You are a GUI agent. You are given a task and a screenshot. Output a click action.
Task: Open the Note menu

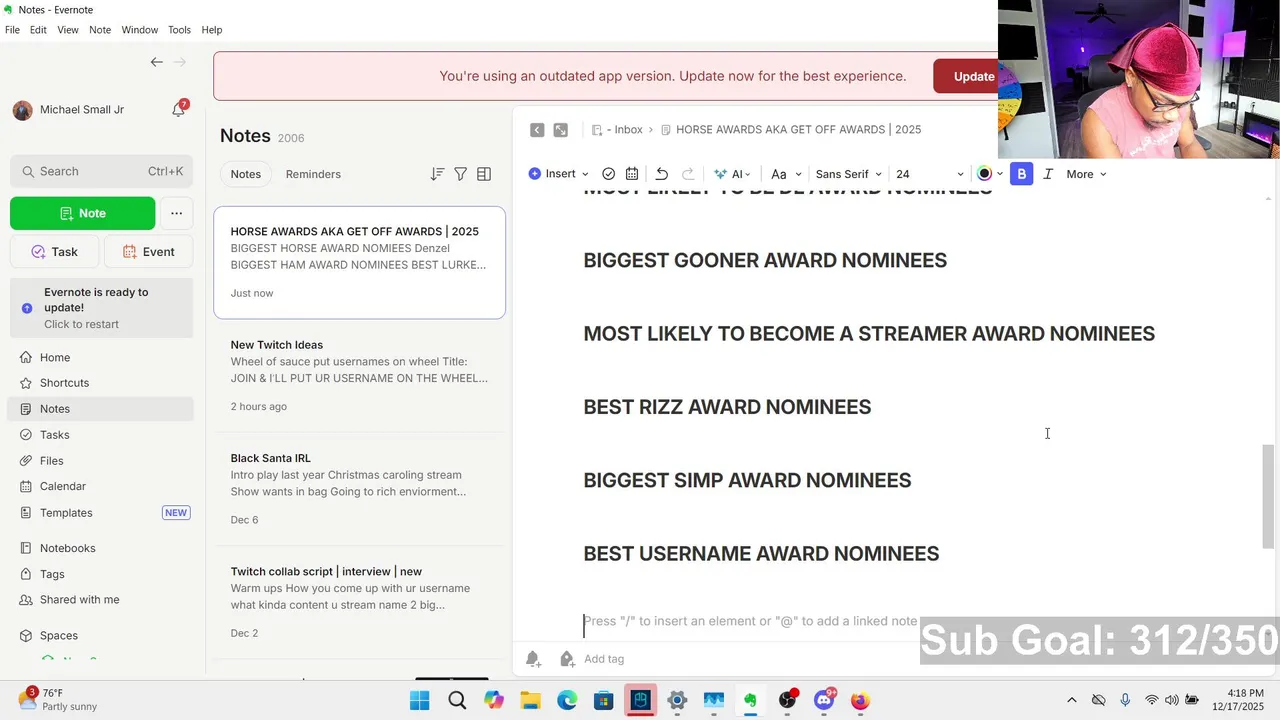pyautogui.click(x=100, y=30)
